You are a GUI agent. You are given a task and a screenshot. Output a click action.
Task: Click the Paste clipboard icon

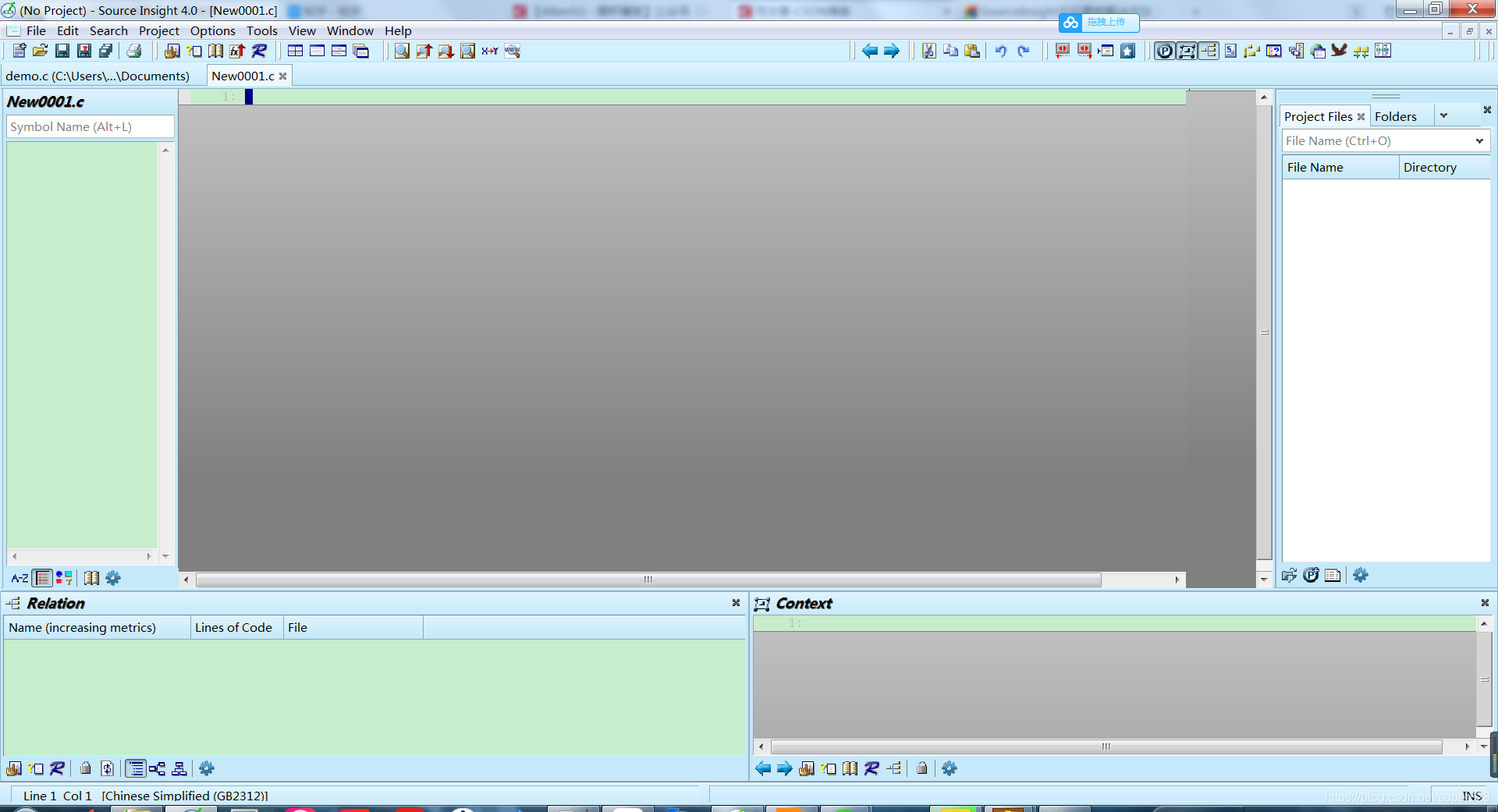click(972, 51)
